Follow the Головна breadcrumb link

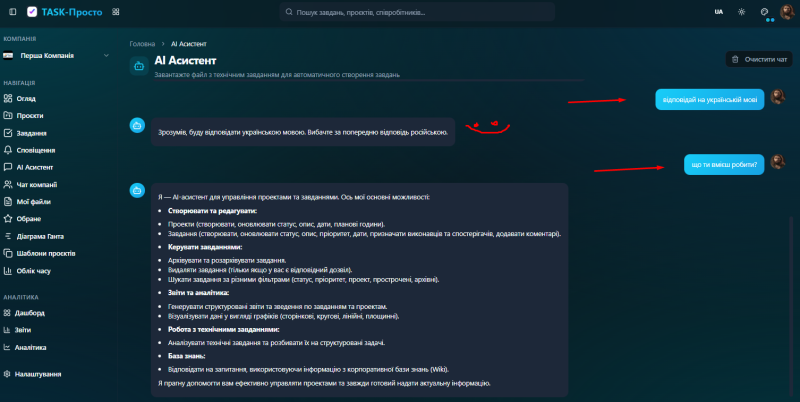tap(142, 45)
